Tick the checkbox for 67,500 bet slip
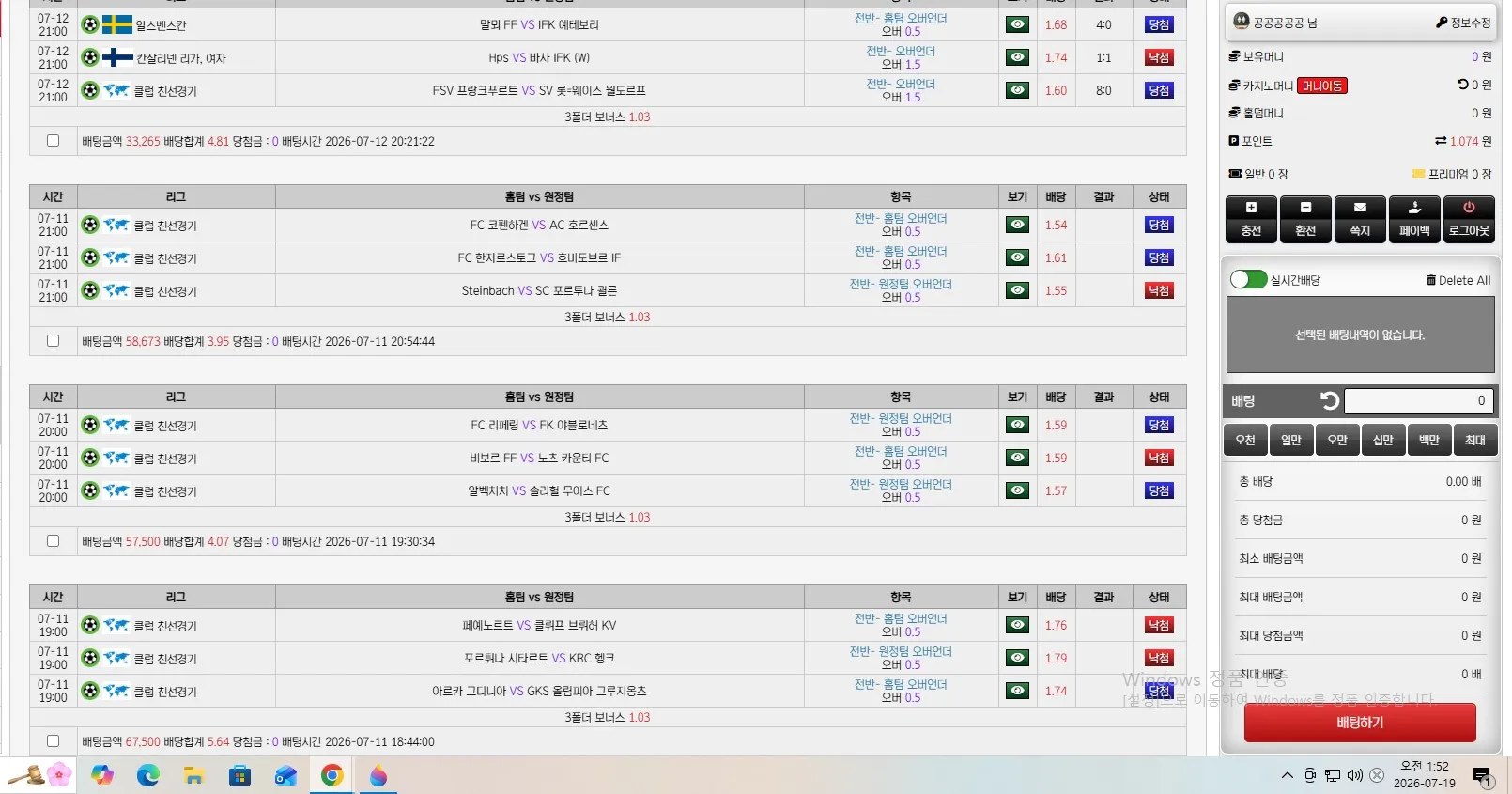Viewport: 1512px width, 794px height. pos(53,741)
